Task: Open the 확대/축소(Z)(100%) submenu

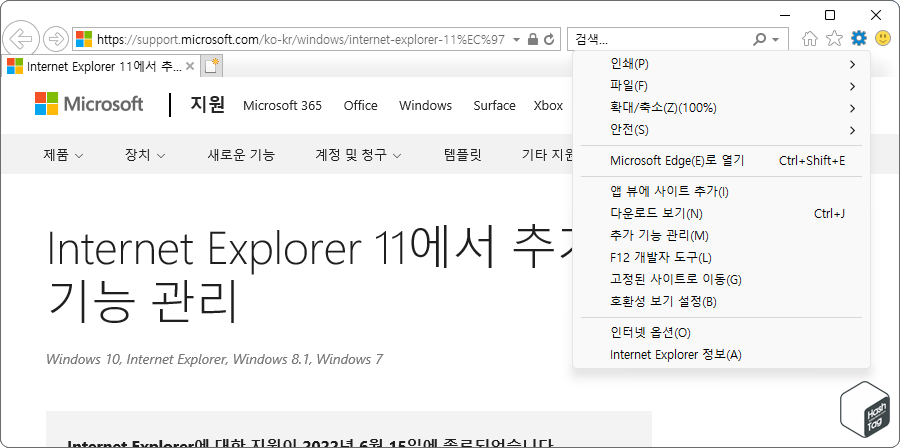Action: tap(721, 108)
